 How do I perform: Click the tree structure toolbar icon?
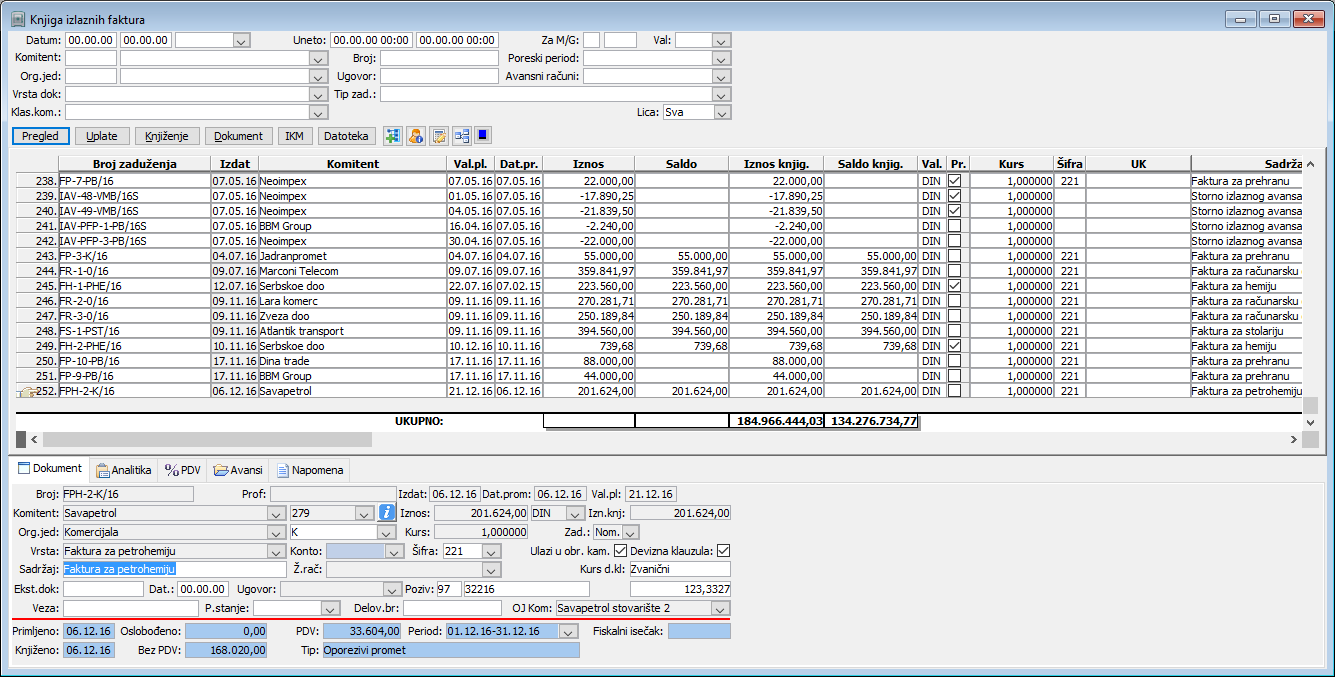coord(462,136)
